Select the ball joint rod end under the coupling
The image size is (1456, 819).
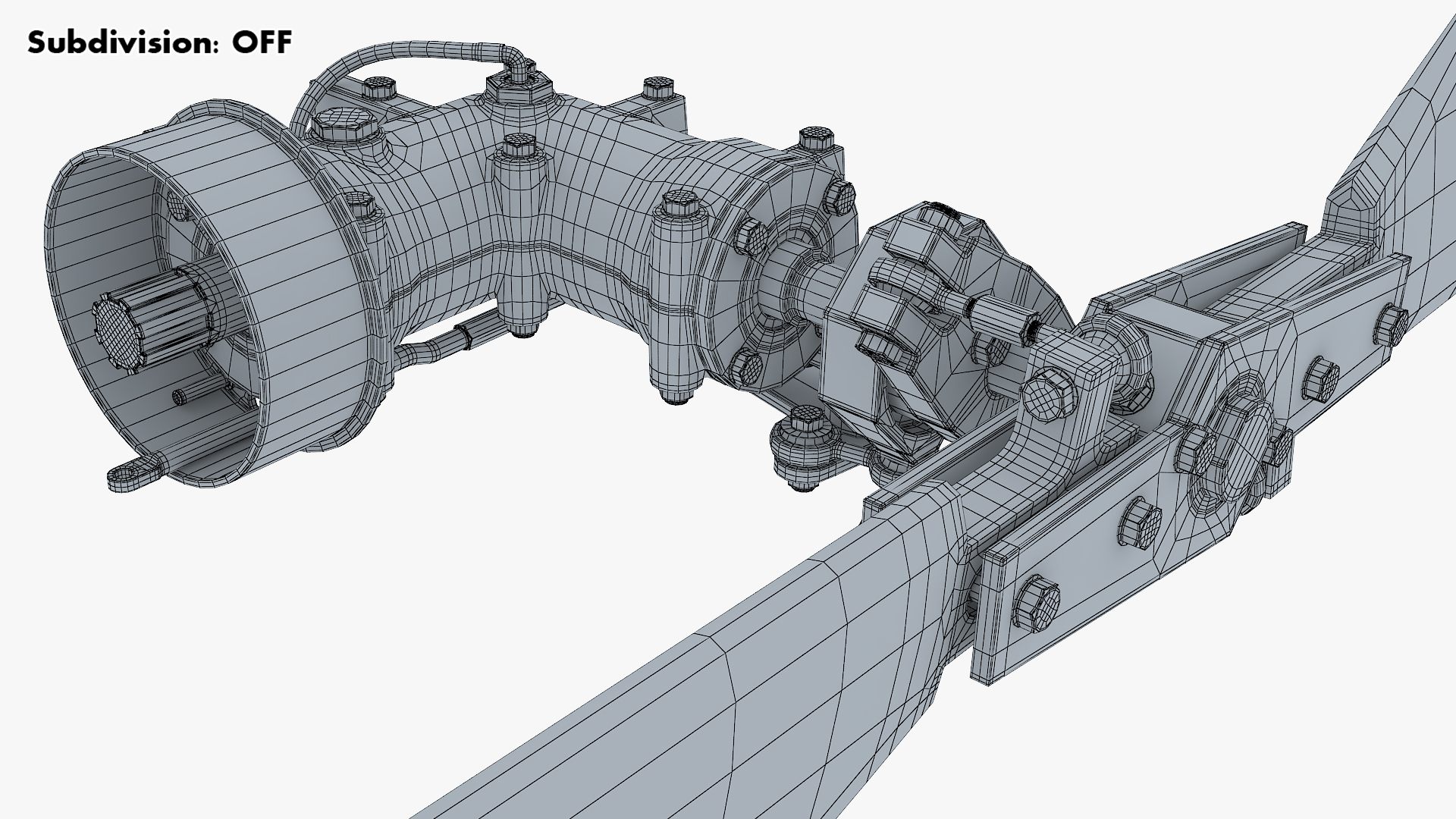click(802, 447)
